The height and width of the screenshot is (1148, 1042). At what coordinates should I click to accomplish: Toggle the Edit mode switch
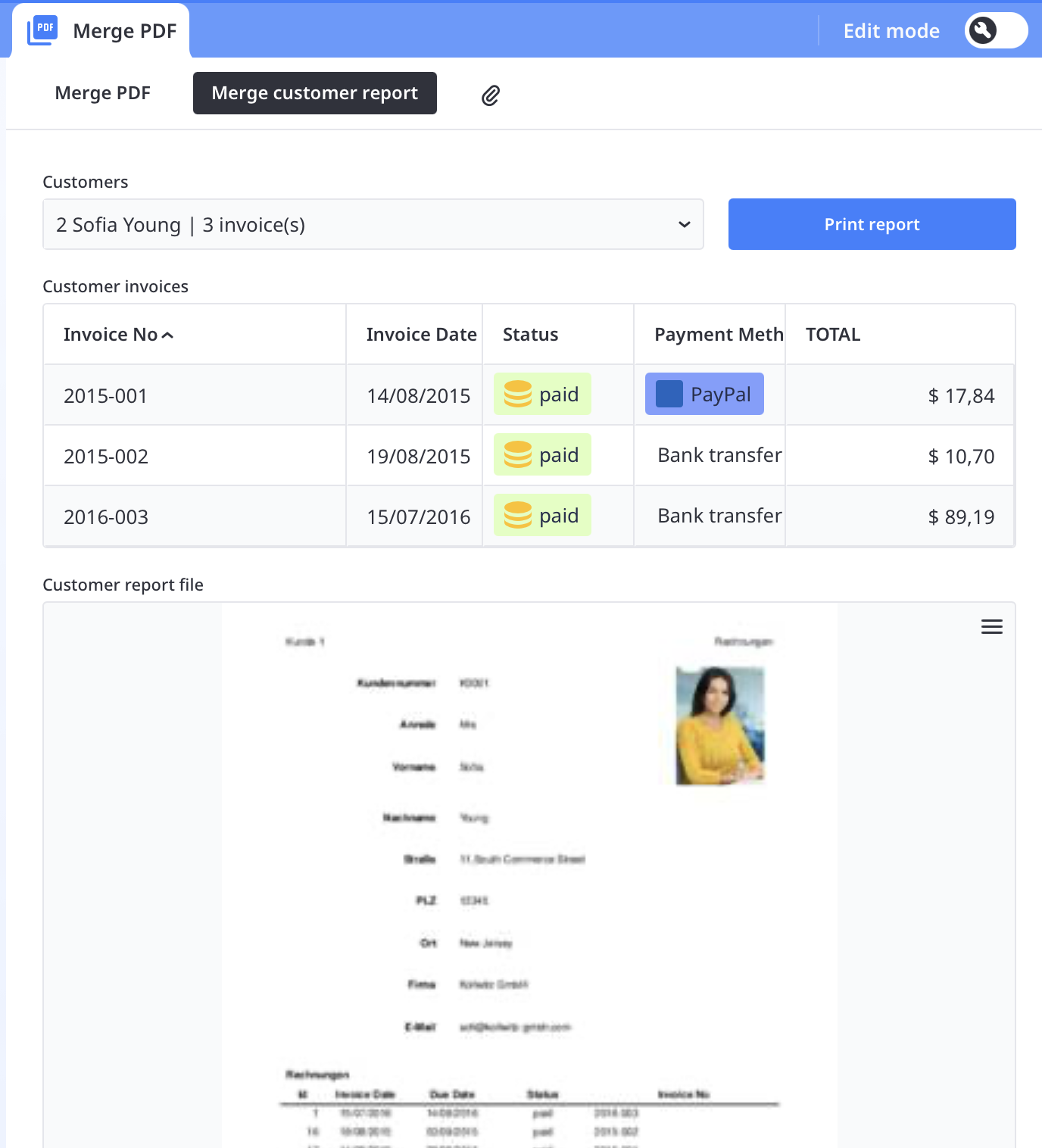(996, 31)
